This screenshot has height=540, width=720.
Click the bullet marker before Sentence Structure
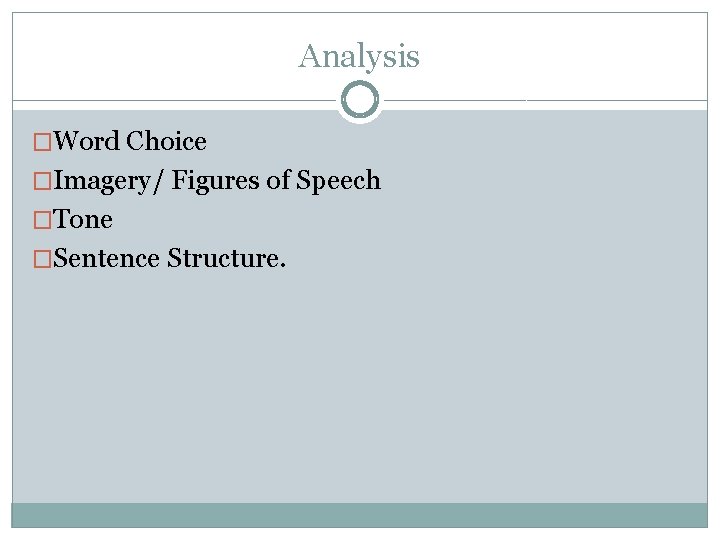[x=44, y=259]
